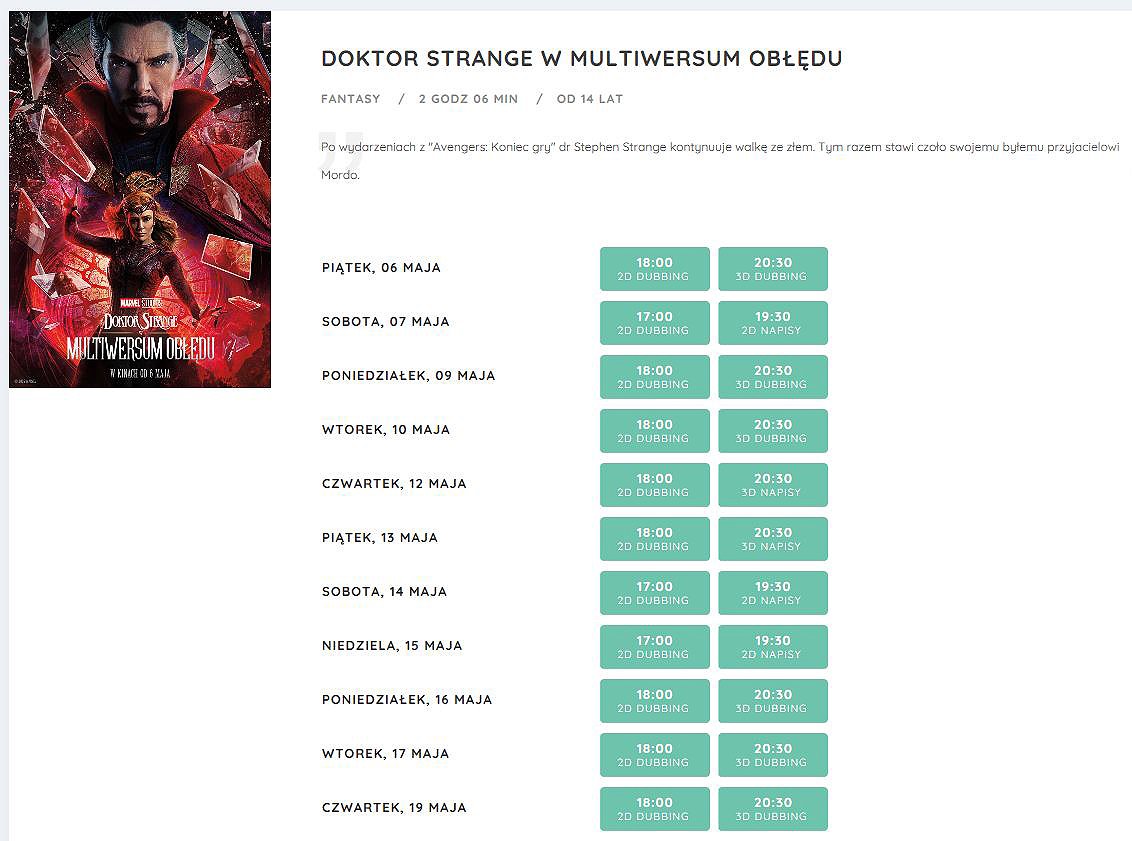
Task: Click the Doktor Strange w Multiwersum Obłędu title
Action: coord(581,58)
